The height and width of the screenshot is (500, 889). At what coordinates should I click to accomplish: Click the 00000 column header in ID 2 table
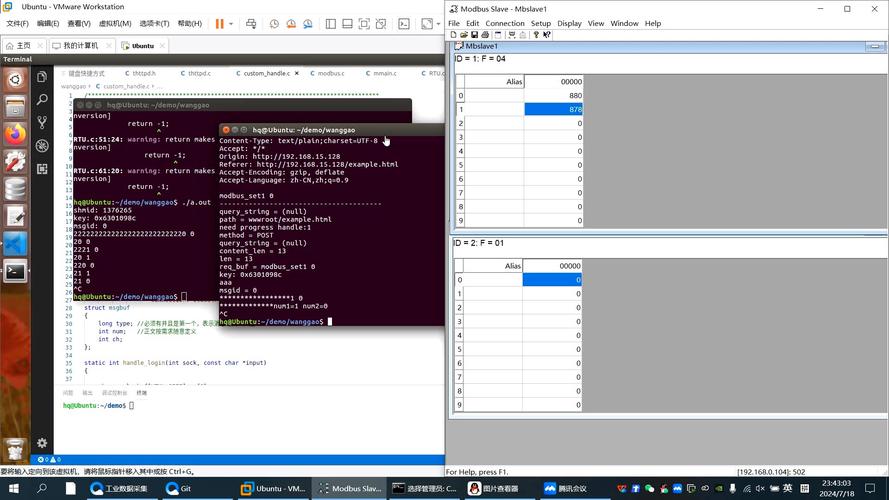click(552, 265)
